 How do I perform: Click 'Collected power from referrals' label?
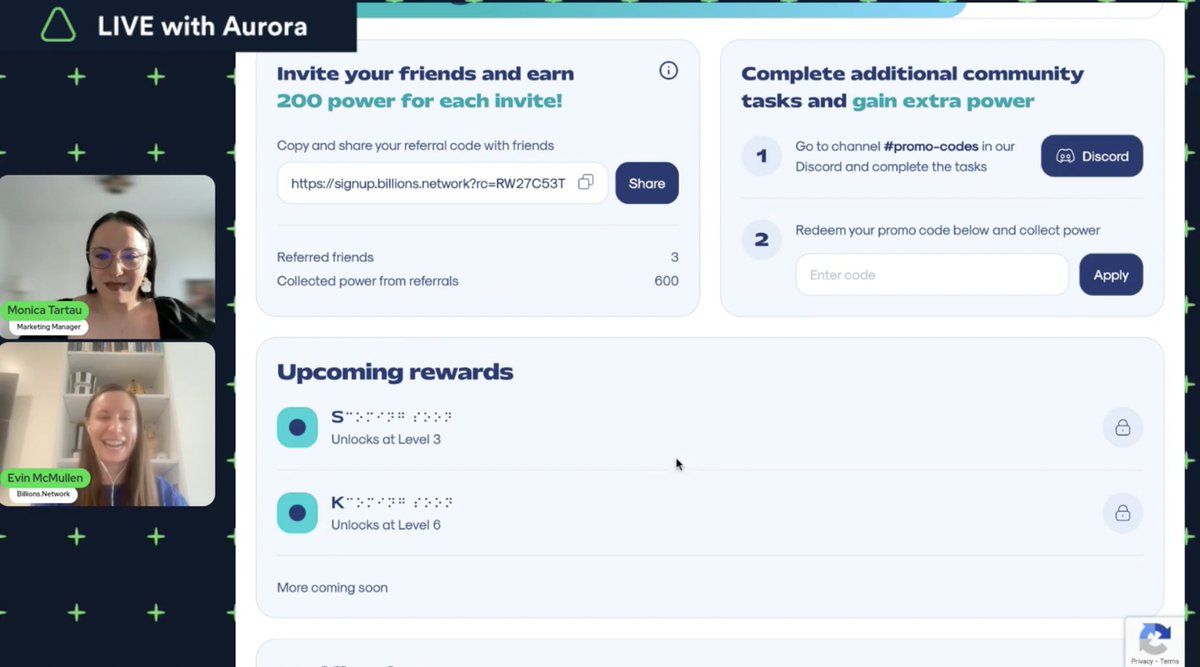coord(368,281)
